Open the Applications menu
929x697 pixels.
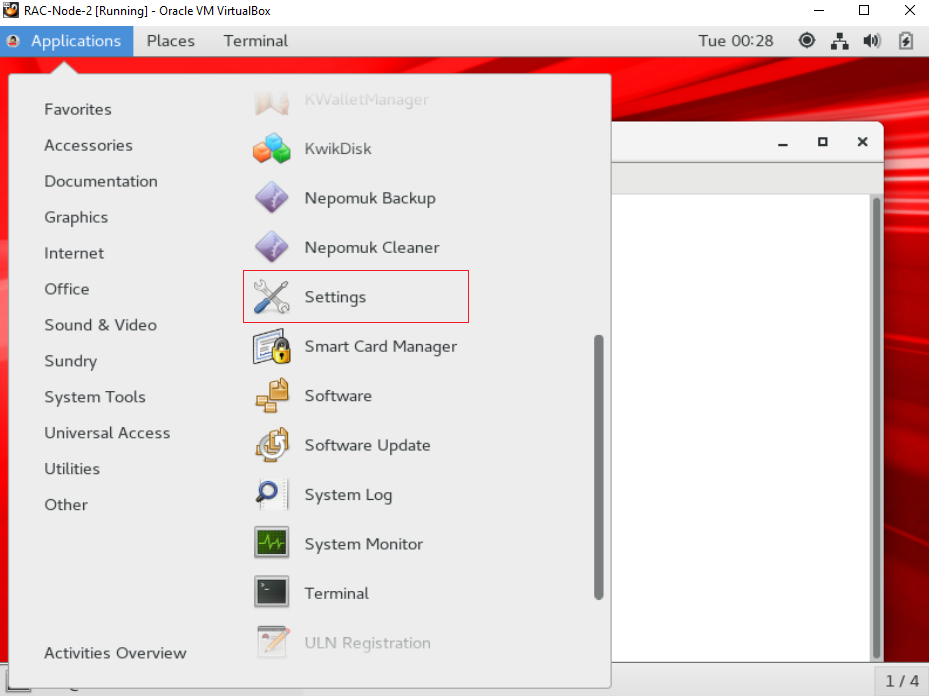click(66, 41)
